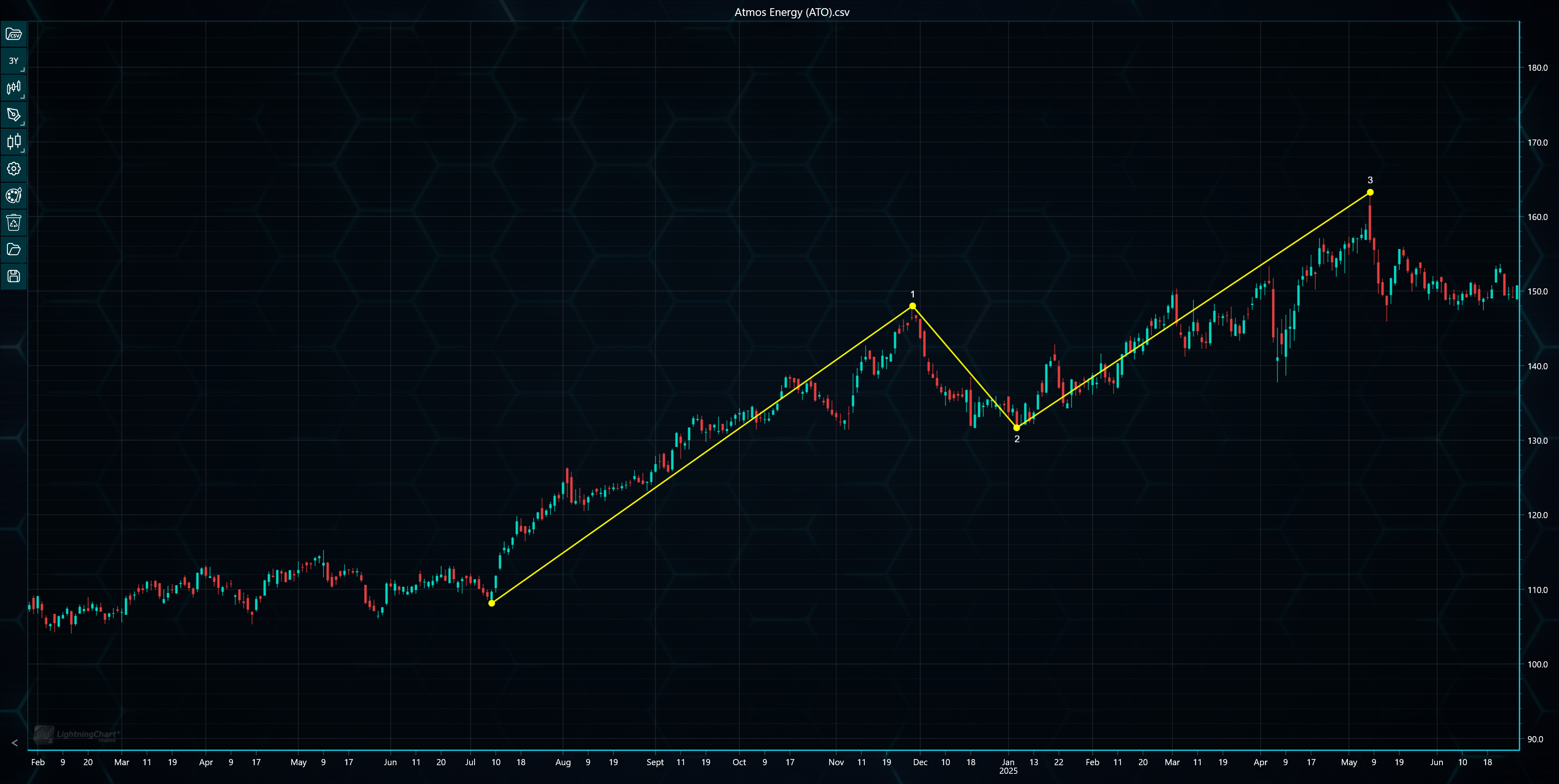Click the chart title Atmos Energy (ATO).csv
Image resolution: width=1559 pixels, height=784 pixels.
792,12
